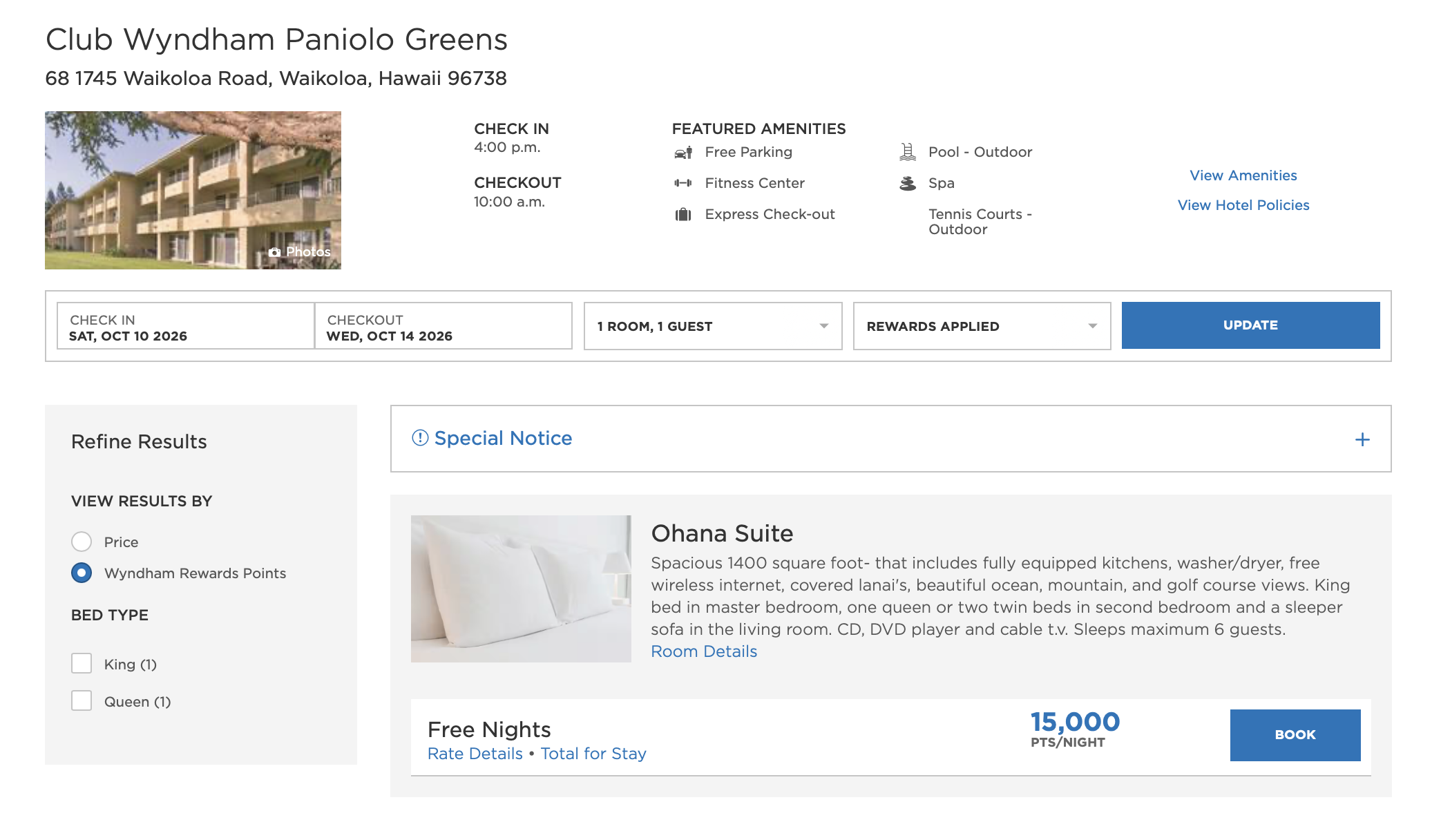Check the King bed type checkbox

(x=82, y=663)
